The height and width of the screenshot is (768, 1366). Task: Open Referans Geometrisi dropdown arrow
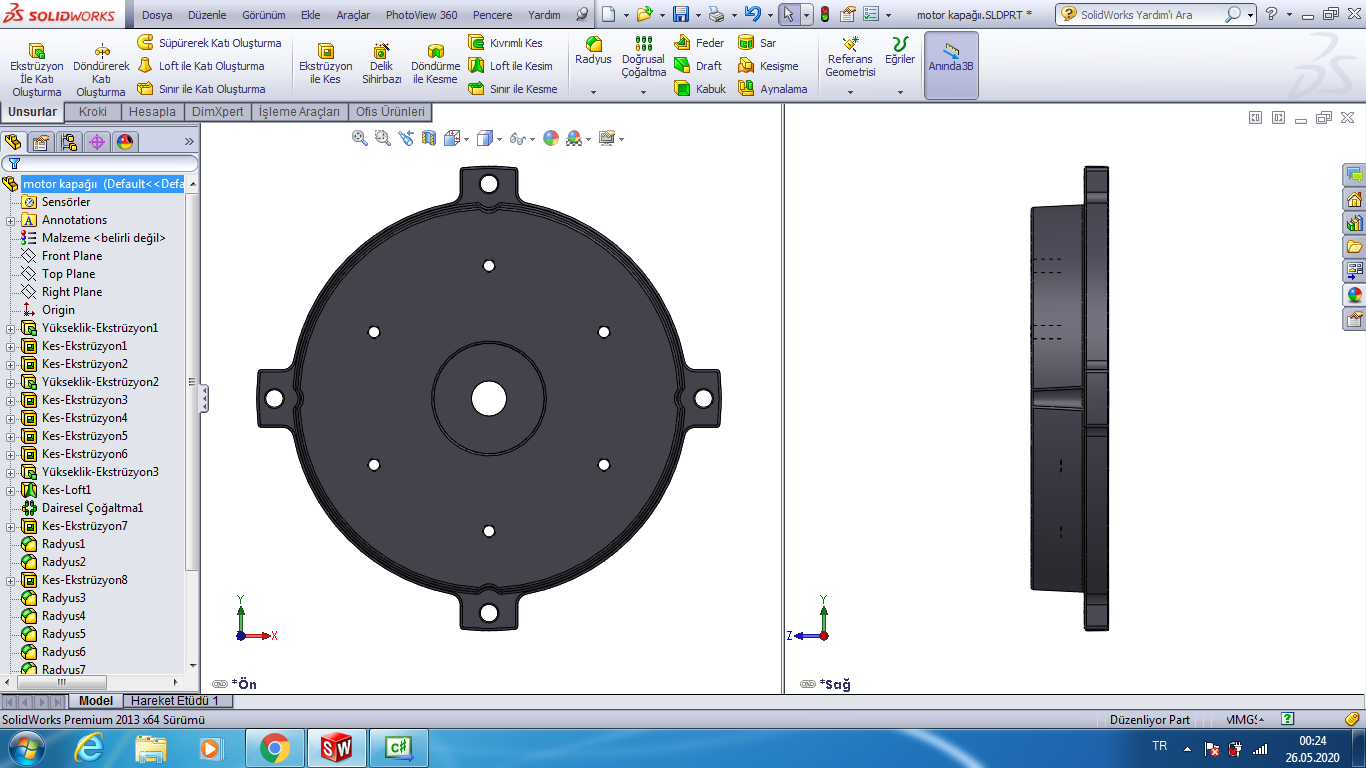coord(850,92)
